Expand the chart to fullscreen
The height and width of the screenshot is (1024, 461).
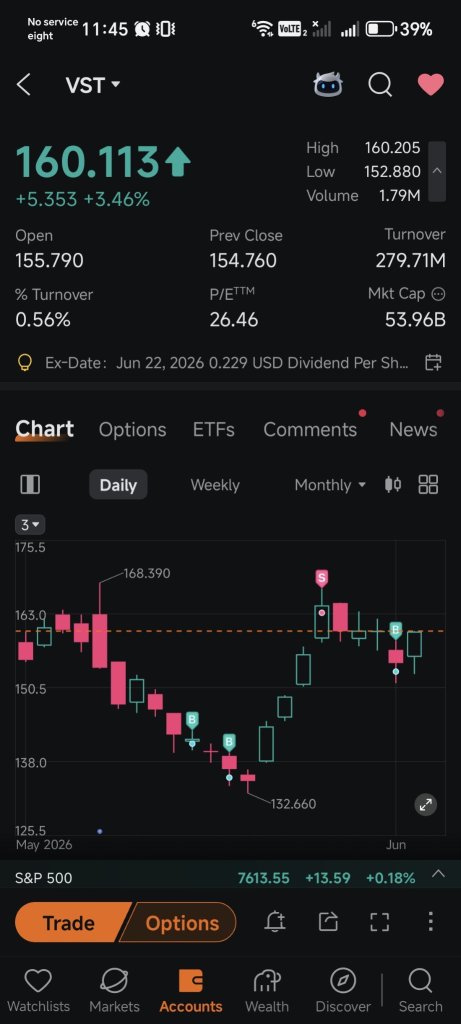point(426,805)
